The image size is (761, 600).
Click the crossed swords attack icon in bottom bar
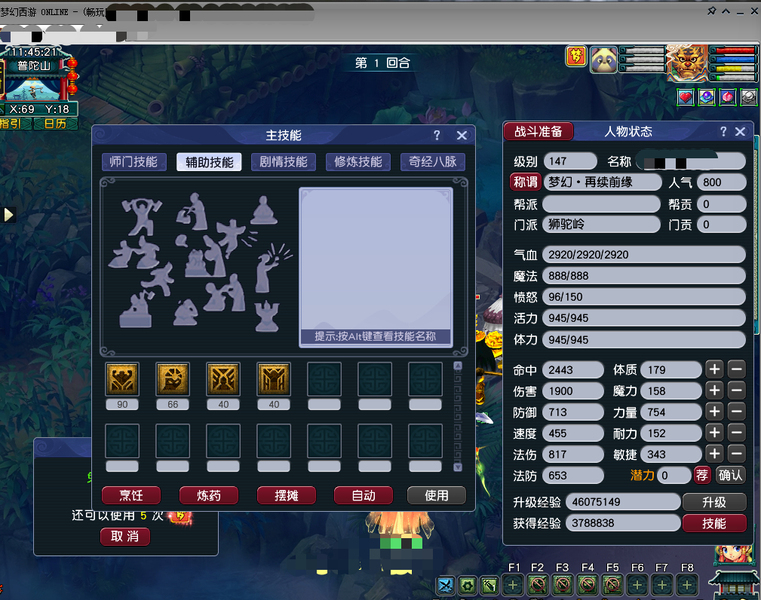(445, 585)
